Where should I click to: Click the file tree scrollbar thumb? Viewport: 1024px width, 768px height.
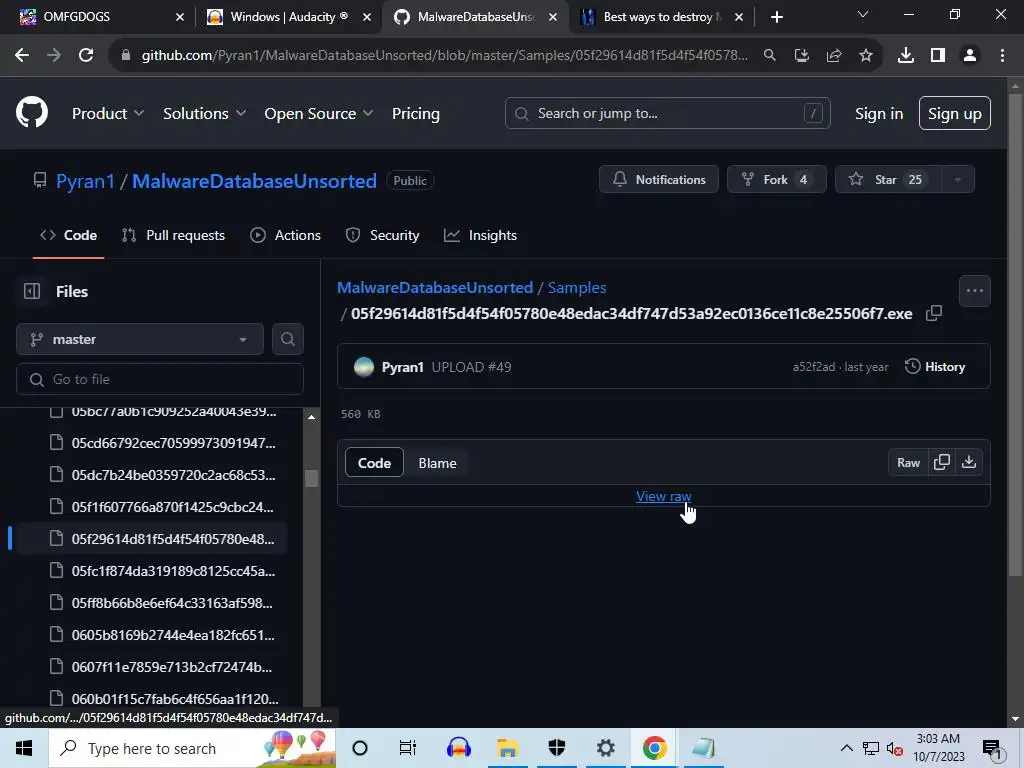312,478
